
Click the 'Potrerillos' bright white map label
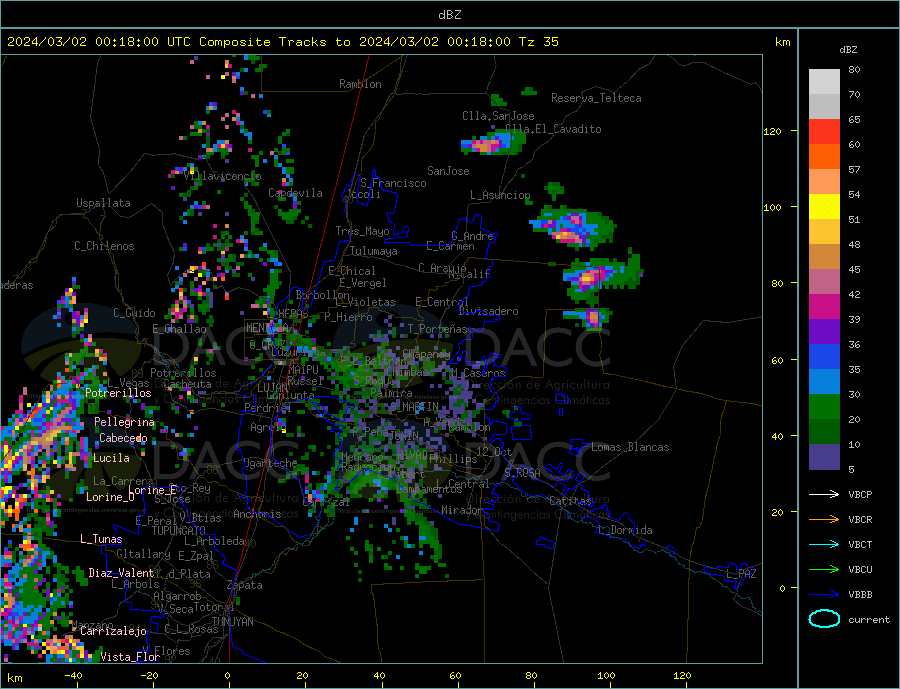(x=118, y=393)
